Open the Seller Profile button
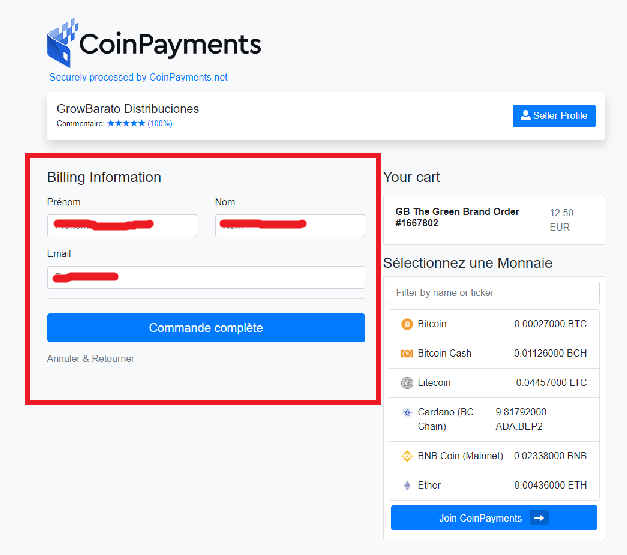This screenshot has width=627, height=555. pyautogui.click(x=554, y=116)
